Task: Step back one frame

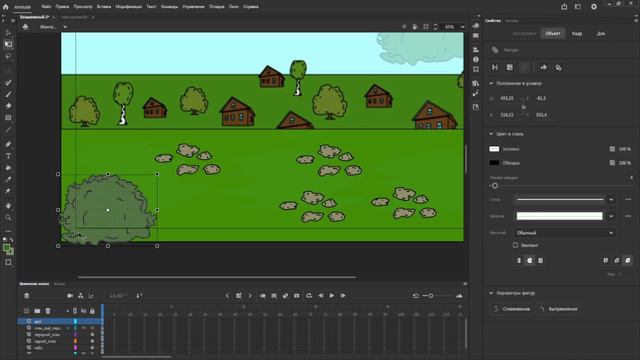Action: point(320,296)
